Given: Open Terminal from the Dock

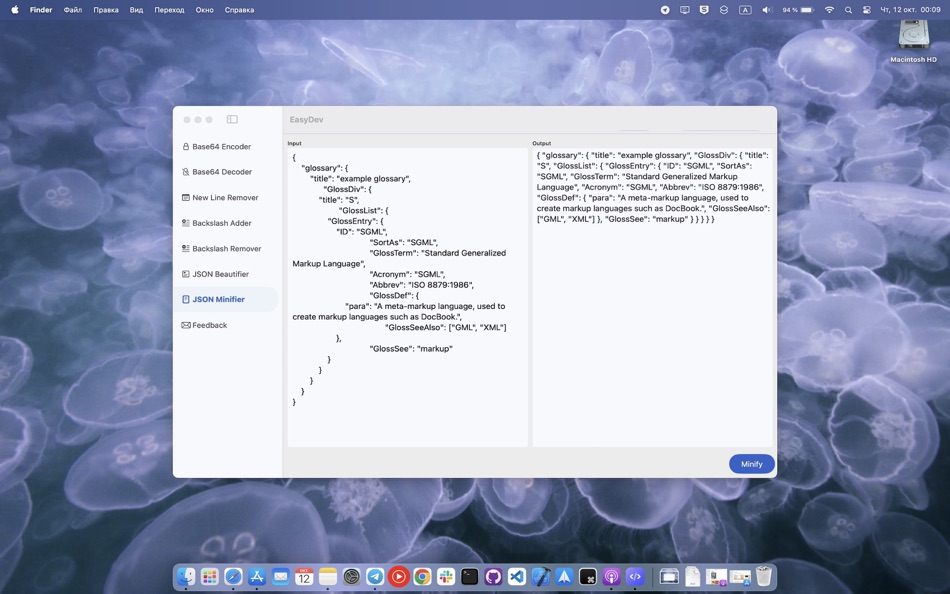Looking at the screenshot, I should coord(470,576).
